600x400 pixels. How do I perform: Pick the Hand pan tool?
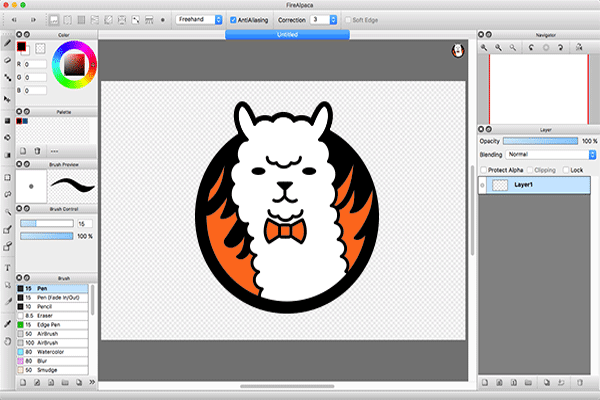click(x=8, y=341)
